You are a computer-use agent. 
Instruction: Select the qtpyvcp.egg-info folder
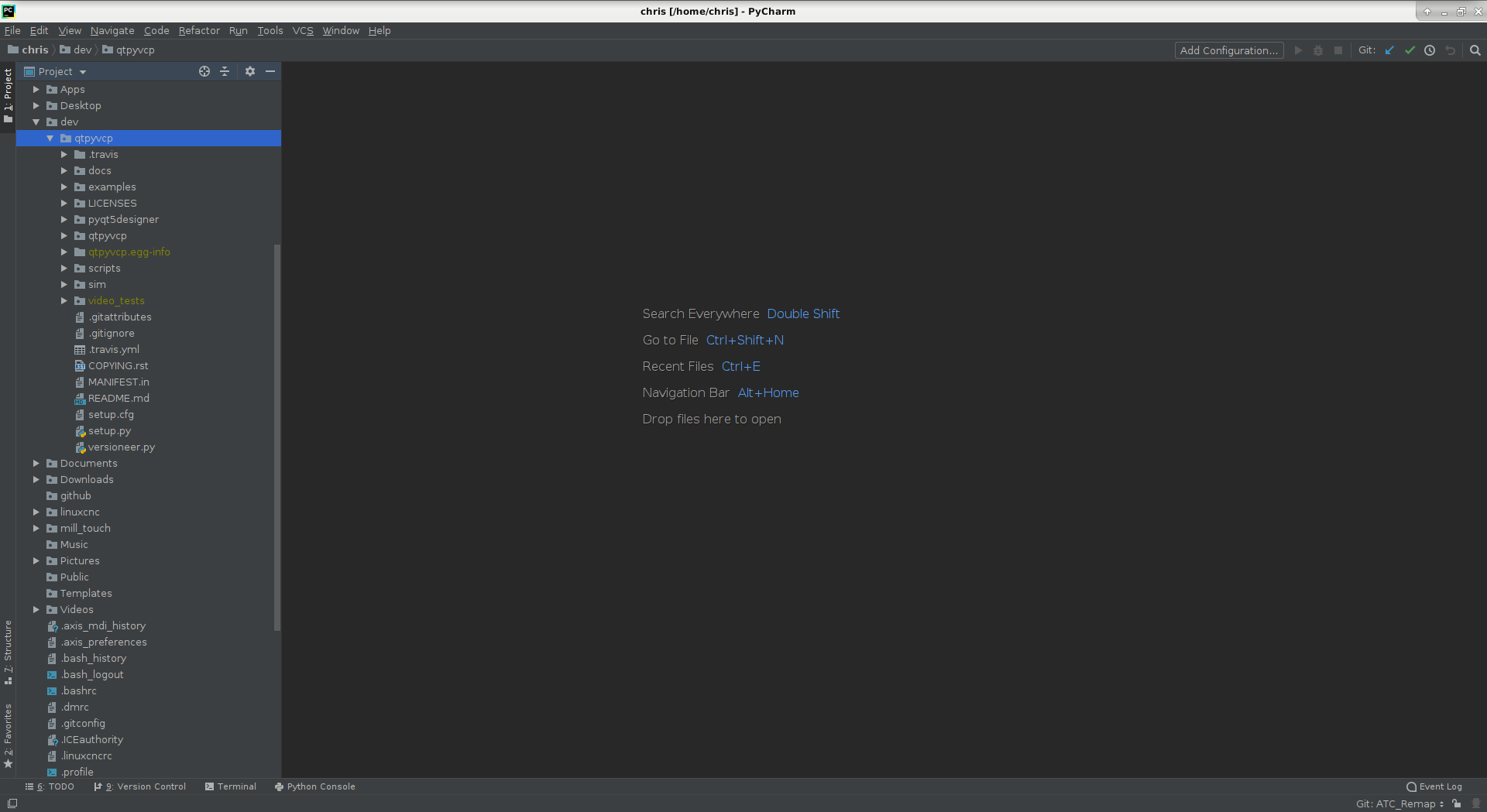tap(129, 252)
